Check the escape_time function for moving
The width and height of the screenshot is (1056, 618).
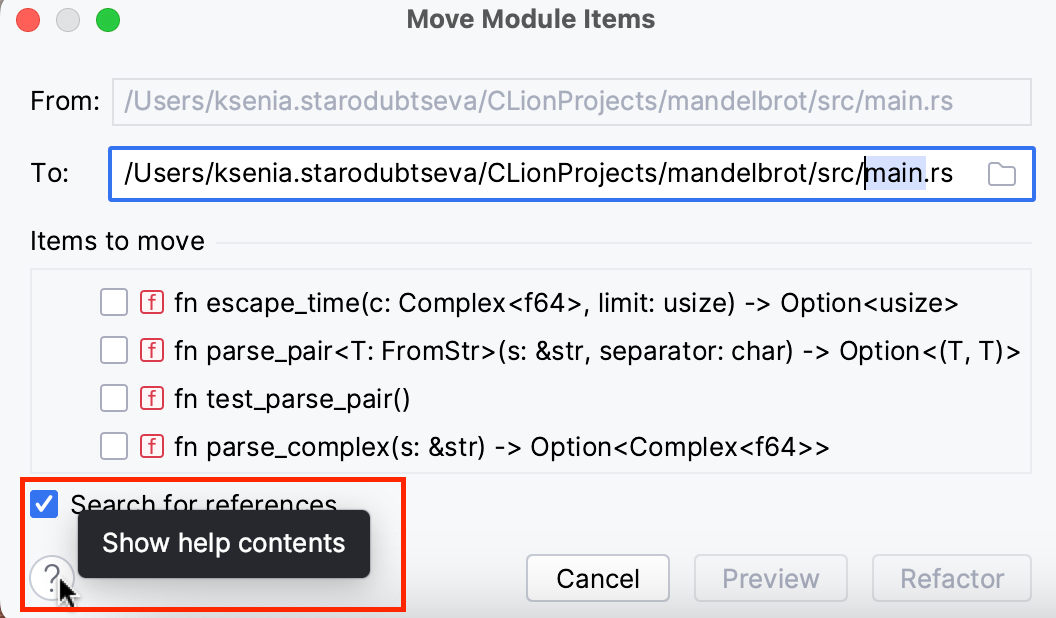coord(113,302)
